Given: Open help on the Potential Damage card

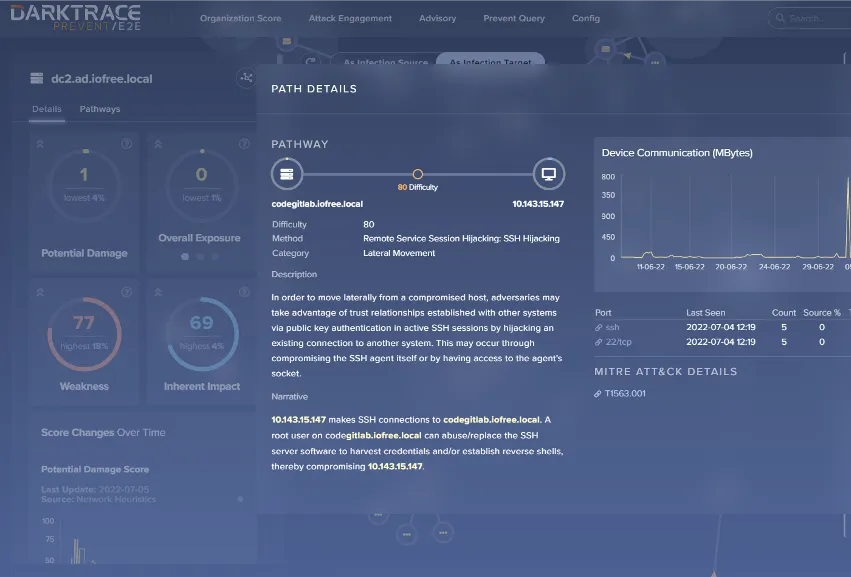Looking at the screenshot, I should (126, 144).
